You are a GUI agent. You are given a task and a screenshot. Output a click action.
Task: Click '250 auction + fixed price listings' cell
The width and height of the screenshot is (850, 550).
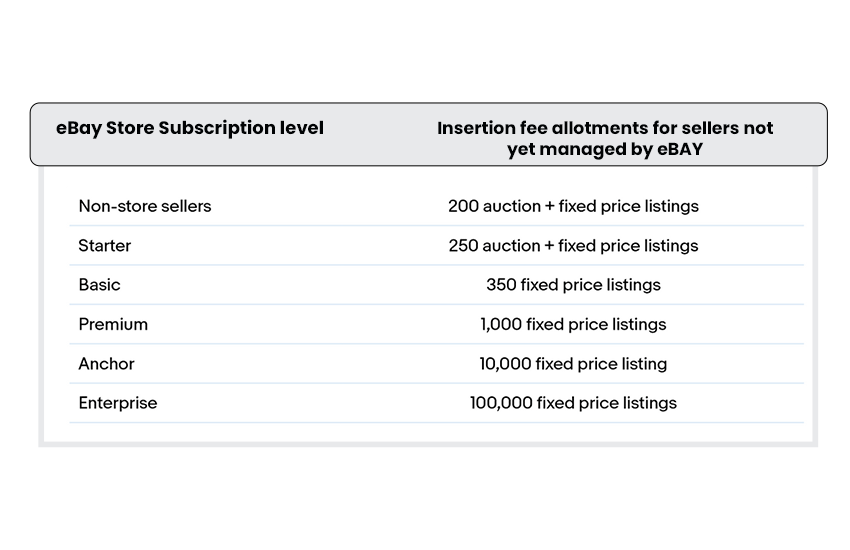(573, 246)
